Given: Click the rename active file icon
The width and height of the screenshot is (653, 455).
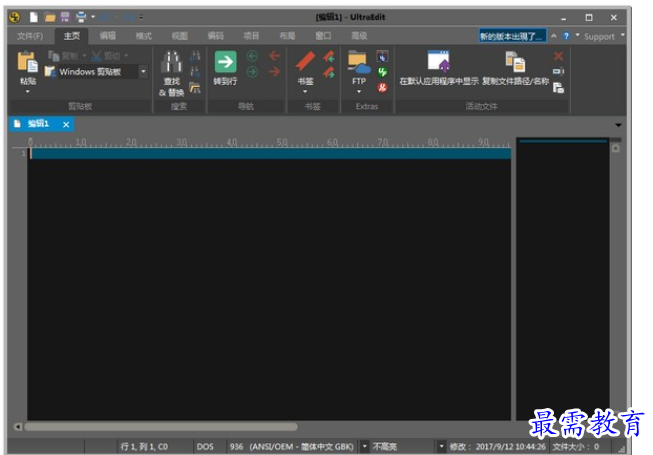Looking at the screenshot, I should [x=558, y=72].
